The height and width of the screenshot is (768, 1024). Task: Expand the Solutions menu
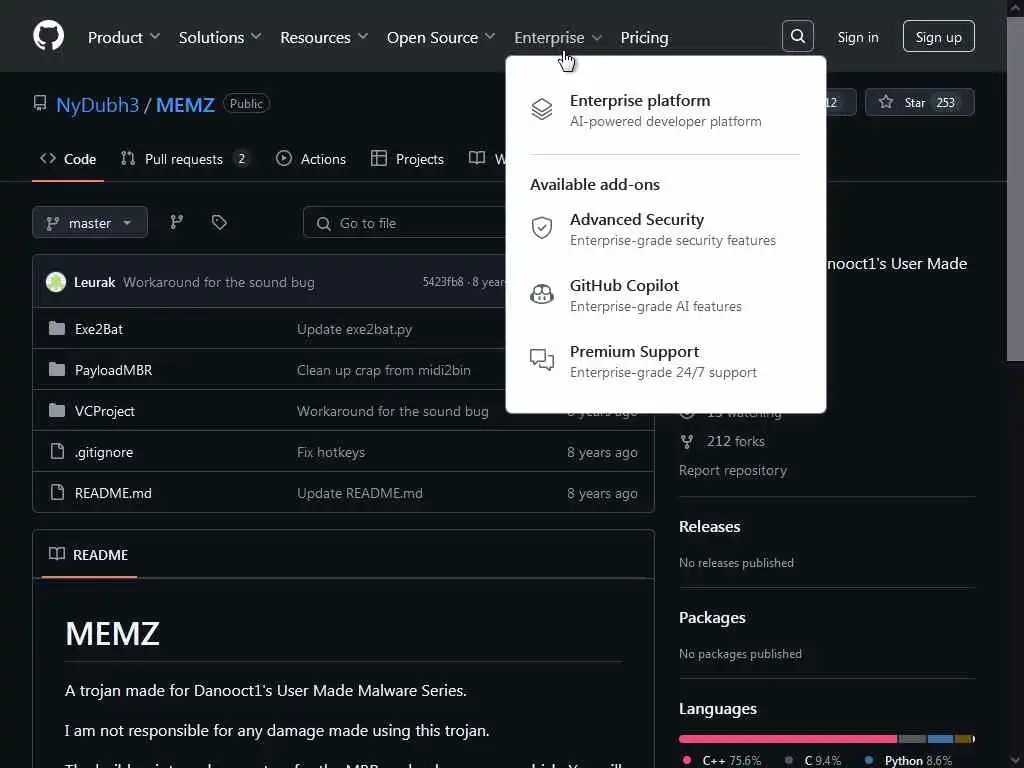(220, 37)
